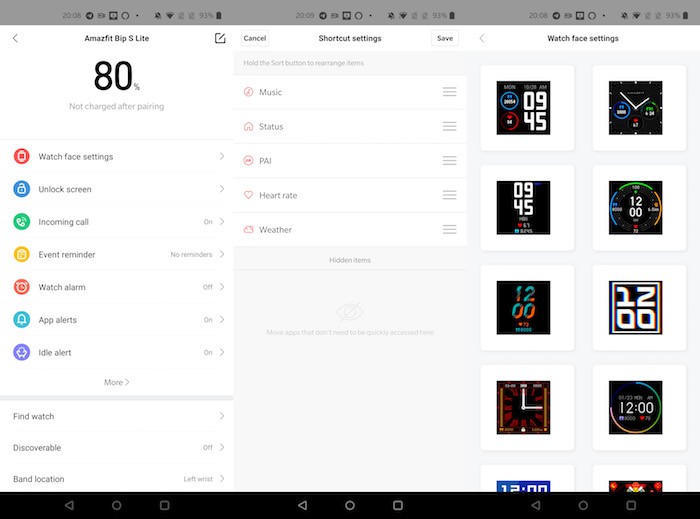Go back from Watch face settings screen
700x519 pixels.
(x=482, y=38)
